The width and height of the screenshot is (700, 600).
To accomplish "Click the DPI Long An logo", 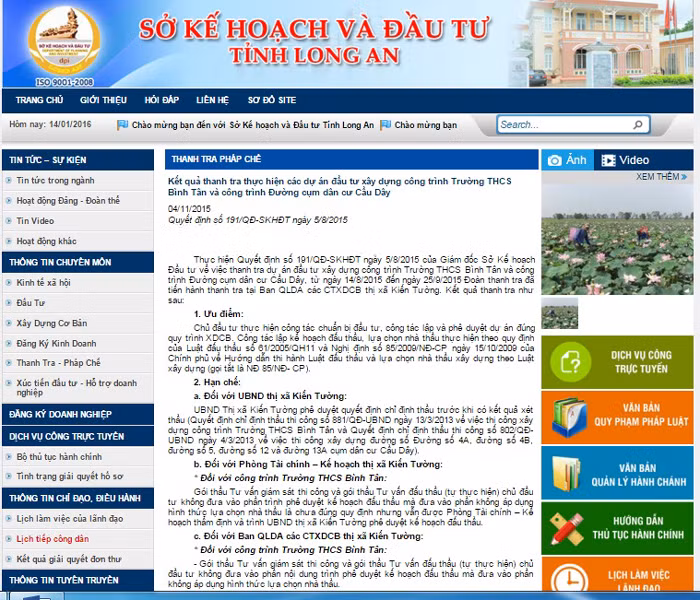I will coord(64,41).
